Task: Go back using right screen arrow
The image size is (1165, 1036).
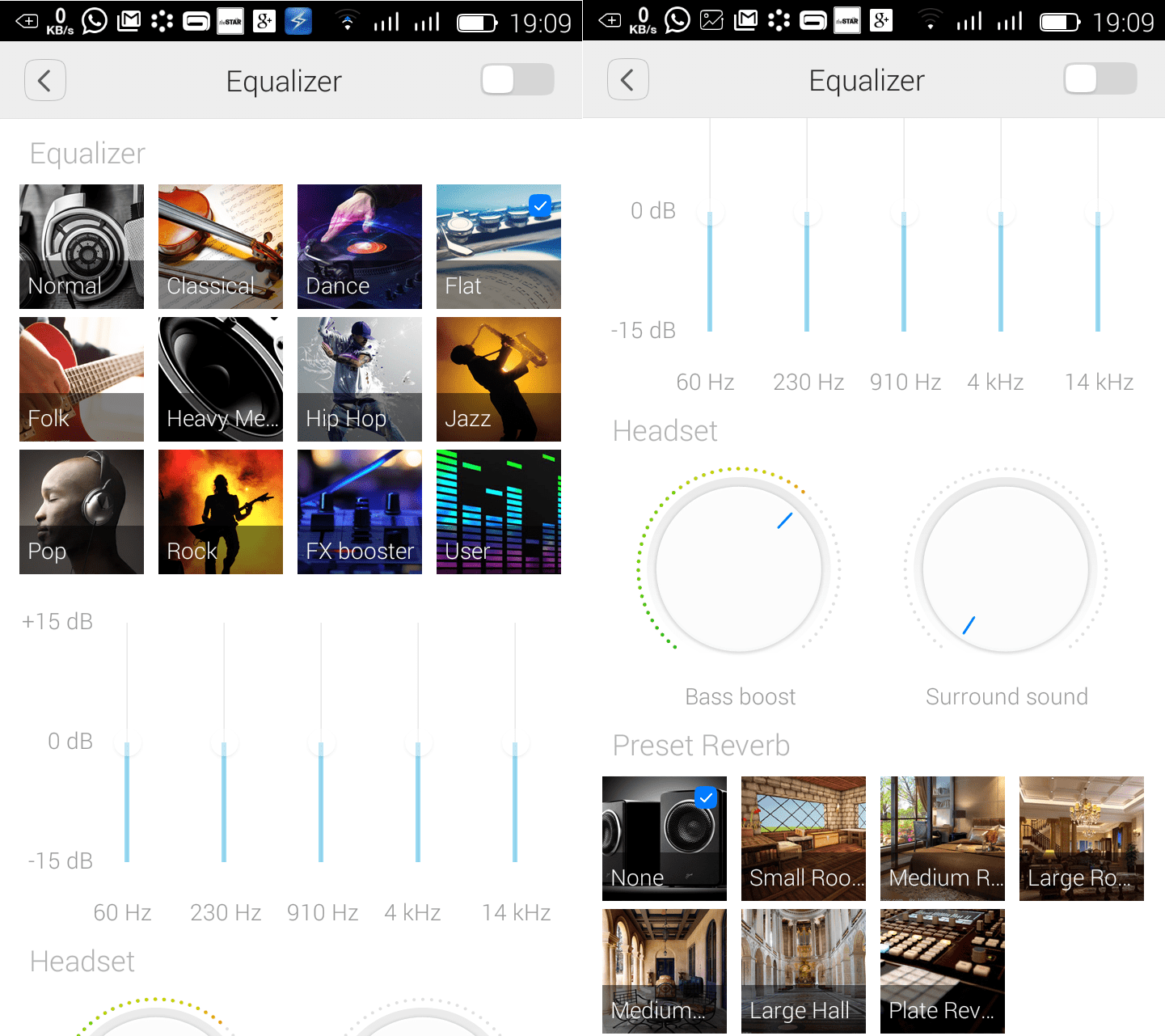Action: (x=628, y=79)
